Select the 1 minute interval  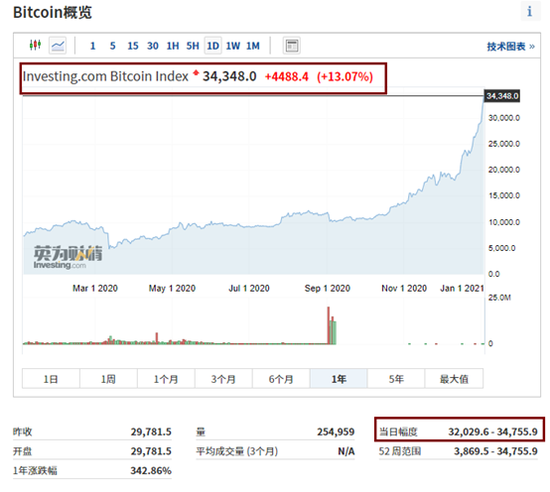(93, 46)
